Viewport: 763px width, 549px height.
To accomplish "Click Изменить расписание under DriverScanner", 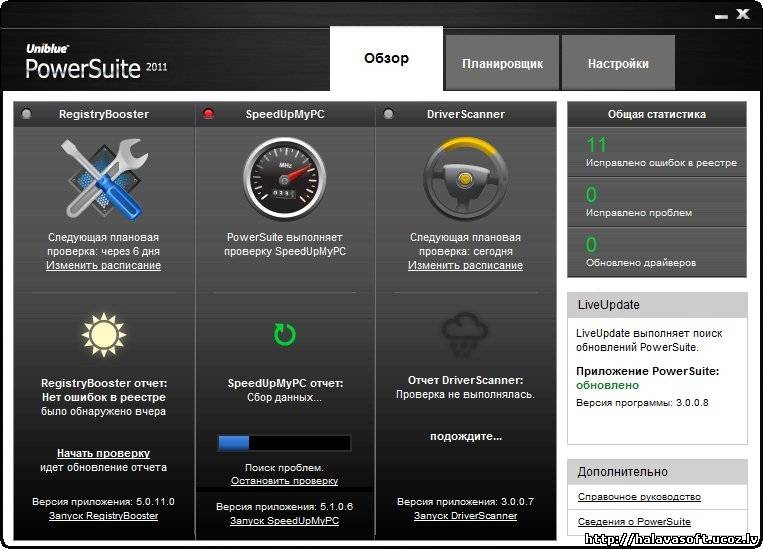I will (x=465, y=266).
